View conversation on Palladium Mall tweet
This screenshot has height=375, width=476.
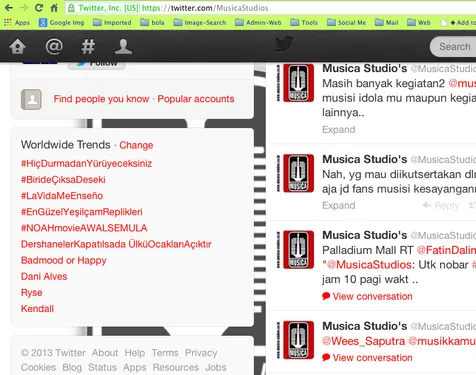point(367,296)
